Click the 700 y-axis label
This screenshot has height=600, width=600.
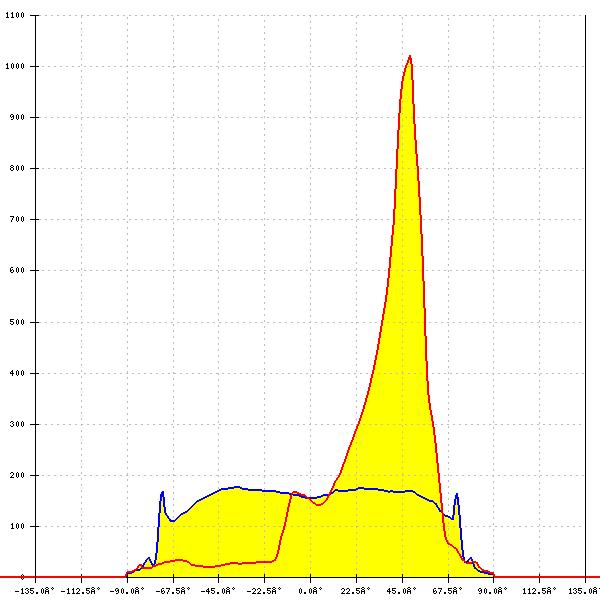(x=17, y=219)
